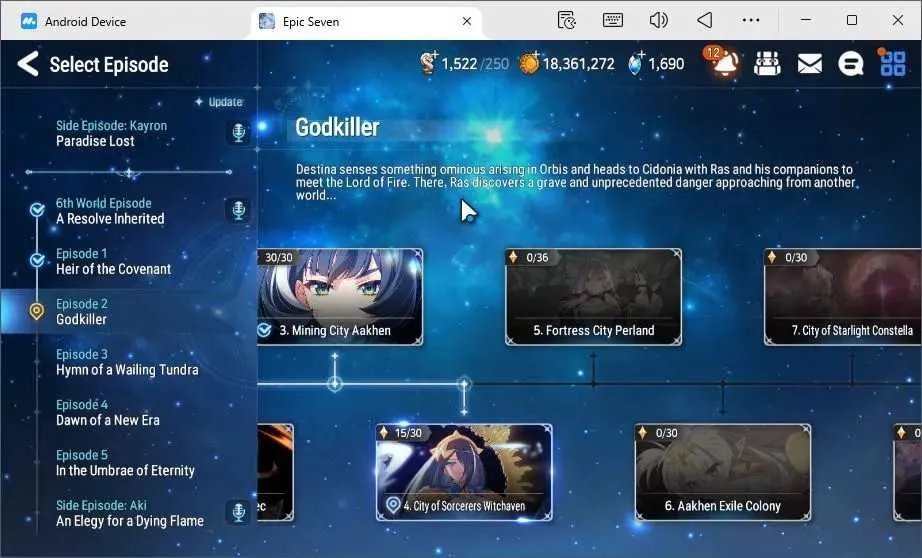Select Side Episode: Kayron Paradise Lost
Viewport: 922px width, 558px height.
(128, 133)
